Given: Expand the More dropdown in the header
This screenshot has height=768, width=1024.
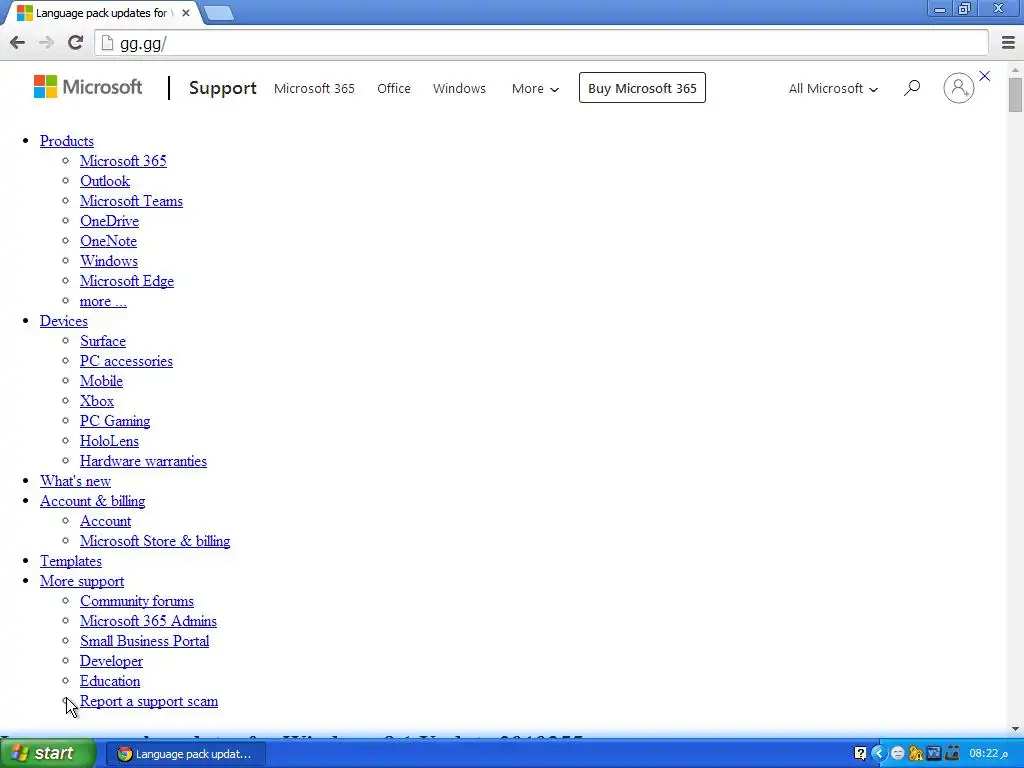Looking at the screenshot, I should click(x=535, y=88).
